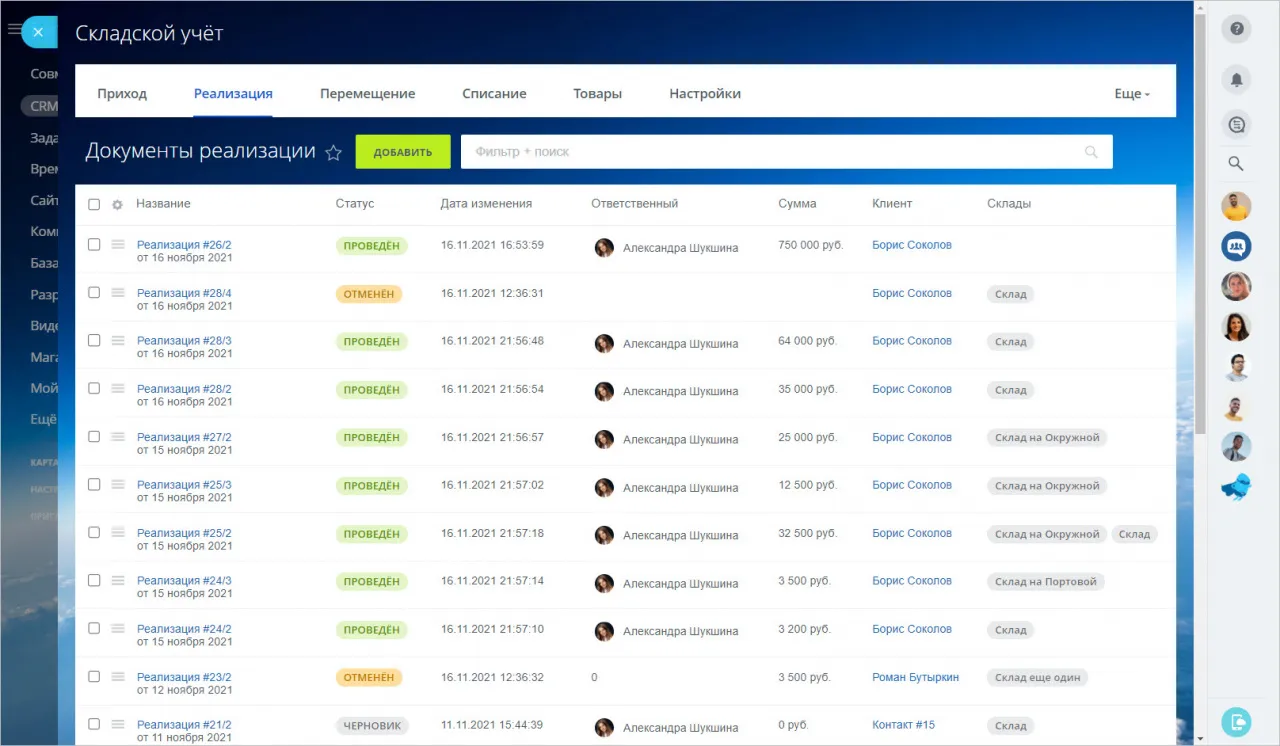The width and height of the screenshot is (1280, 746).
Task: Open row actions menu for Реализация #28/4
Action: [x=117, y=293]
